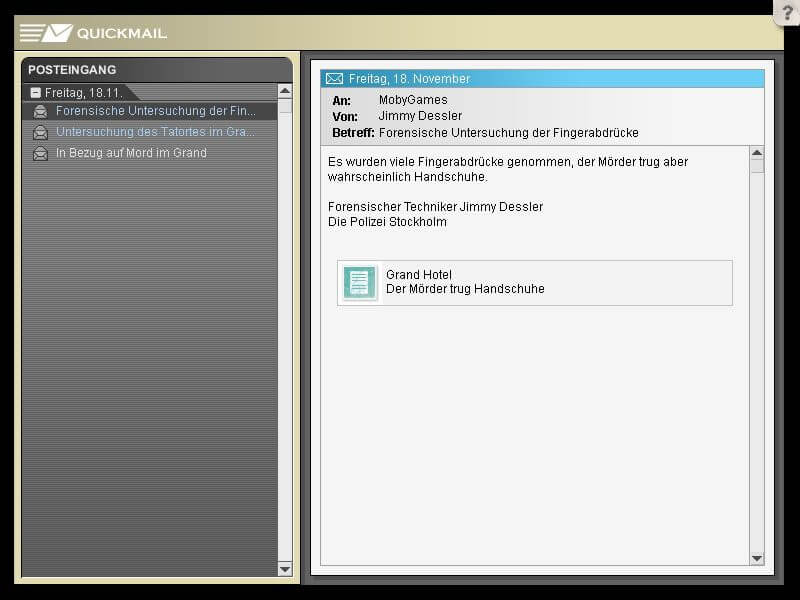Click the text Forensischer Techniker Jimmy Dessler

(x=435, y=207)
